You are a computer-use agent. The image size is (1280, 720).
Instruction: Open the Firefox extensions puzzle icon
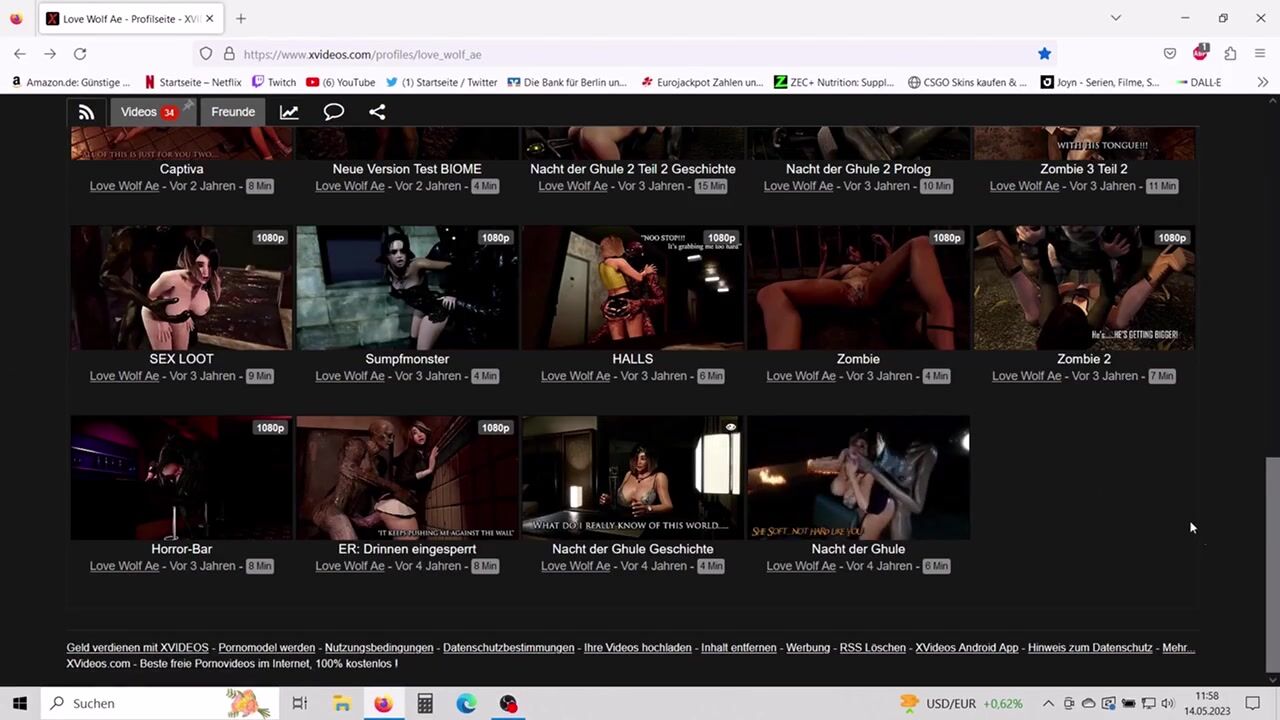1230,54
